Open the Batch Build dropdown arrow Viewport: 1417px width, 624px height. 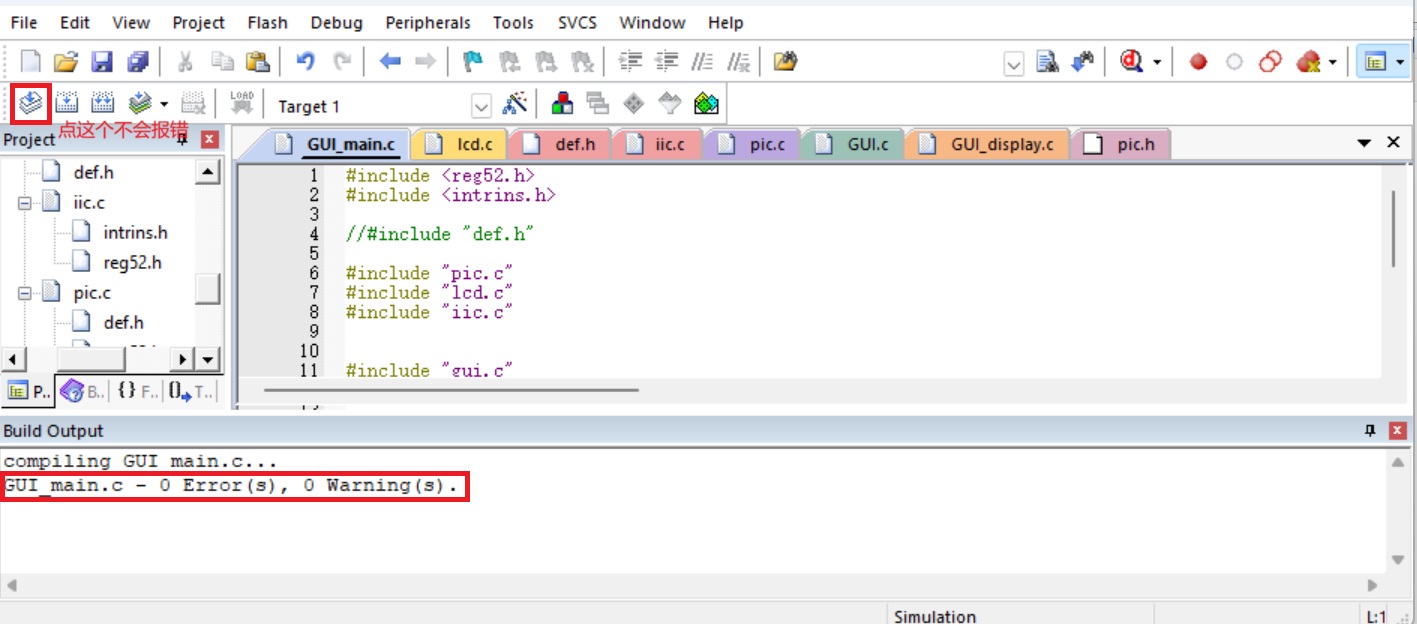pyautogui.click(x=164, y=103)
